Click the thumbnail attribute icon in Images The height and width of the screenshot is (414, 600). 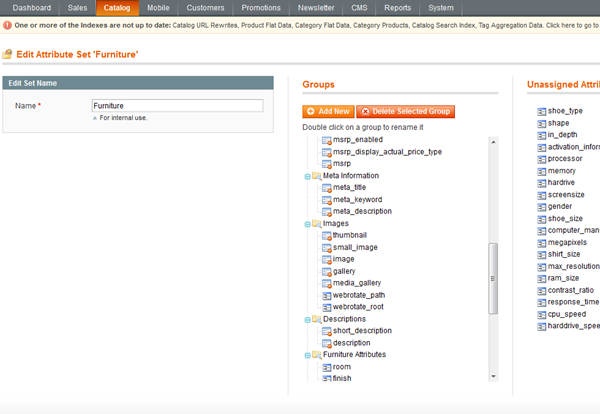325,235
